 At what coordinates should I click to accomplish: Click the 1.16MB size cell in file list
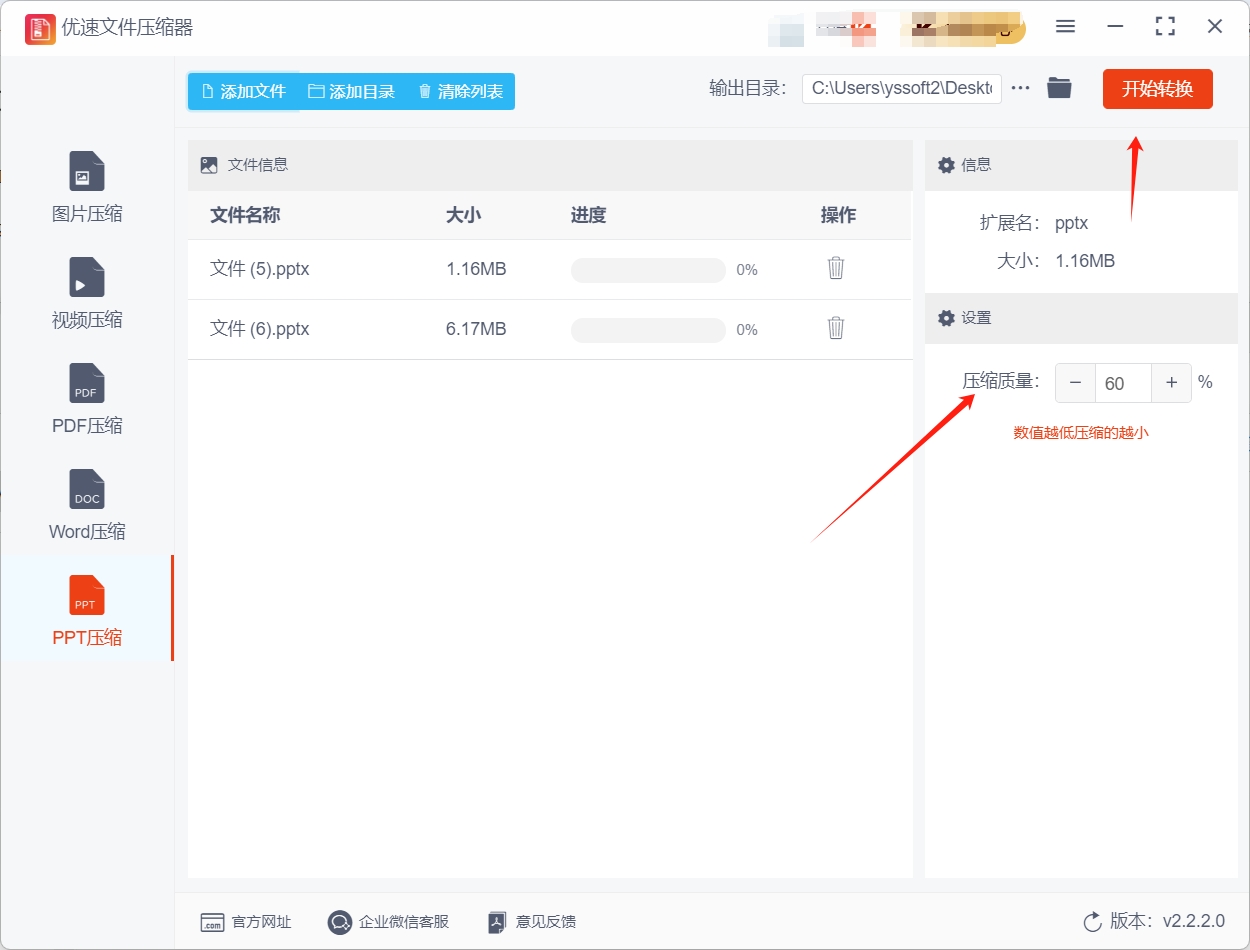pos(476,269)
